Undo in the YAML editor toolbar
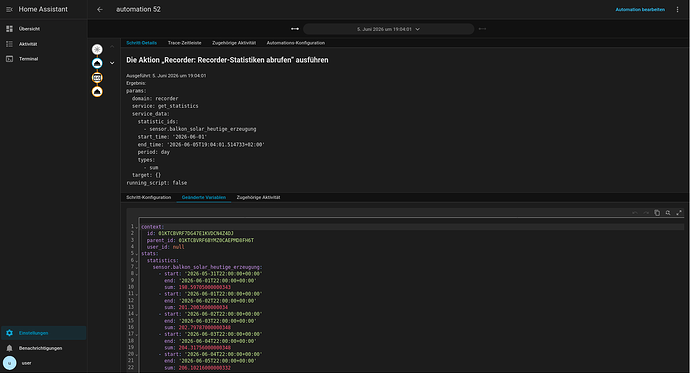Viewport: 690px width, 373px height. (x=635, y=213)
